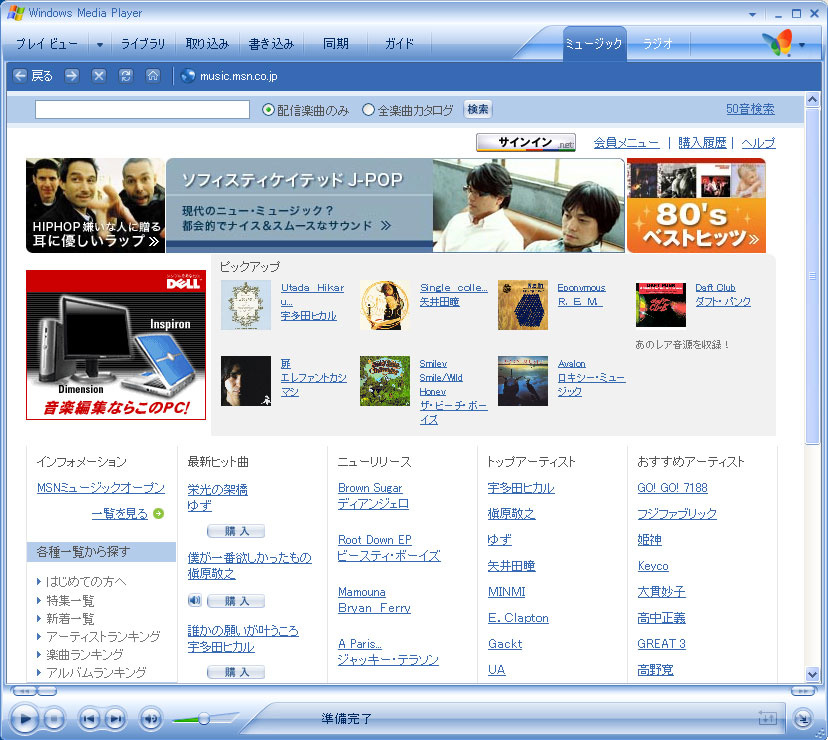Go to the home page icon
The width and height of the screenshot is (828, 740).
(153, 76)
